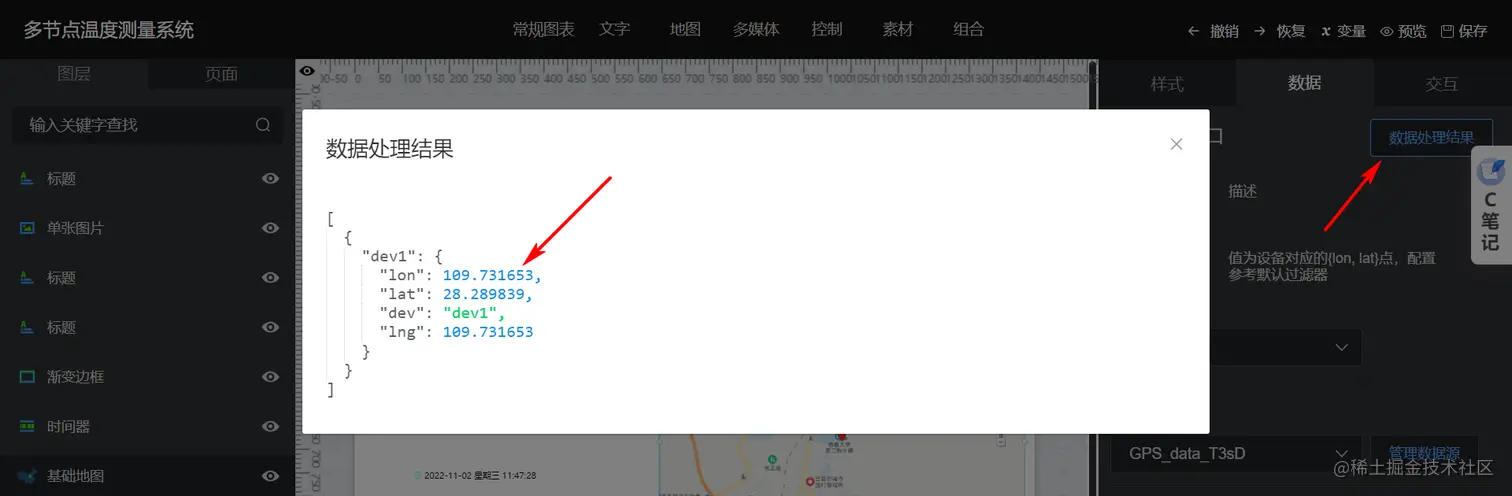Click 预览 preview button

pyautogui.click(x=1403, y=31)
